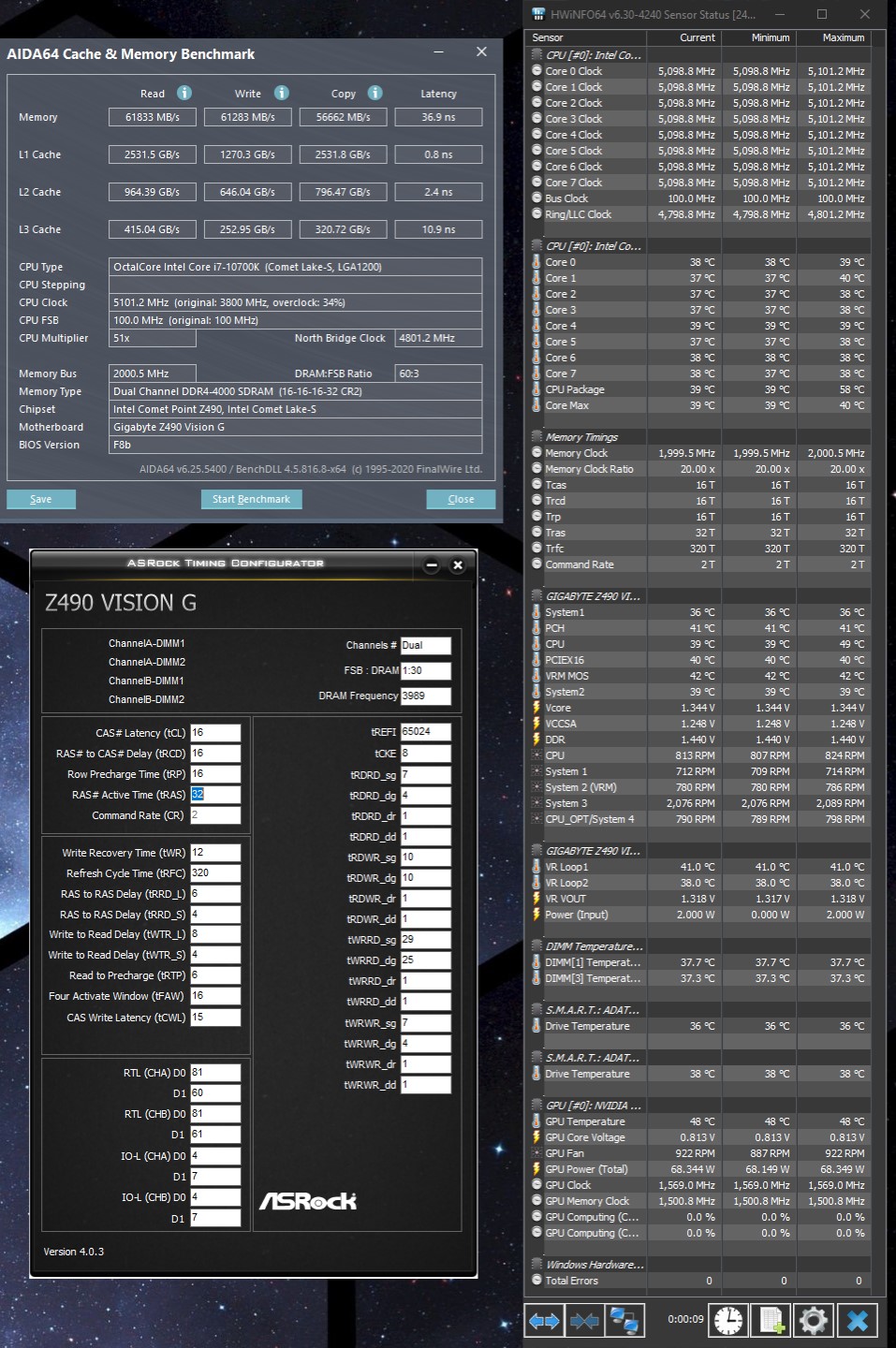
Task: Click the tWRRD_sg value field
Action: click(x=426, y=940)
